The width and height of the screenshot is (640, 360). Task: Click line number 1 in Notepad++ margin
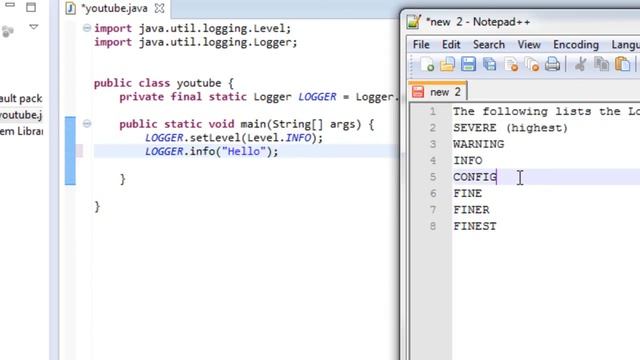pyautogui.click(x=432, y=111)
